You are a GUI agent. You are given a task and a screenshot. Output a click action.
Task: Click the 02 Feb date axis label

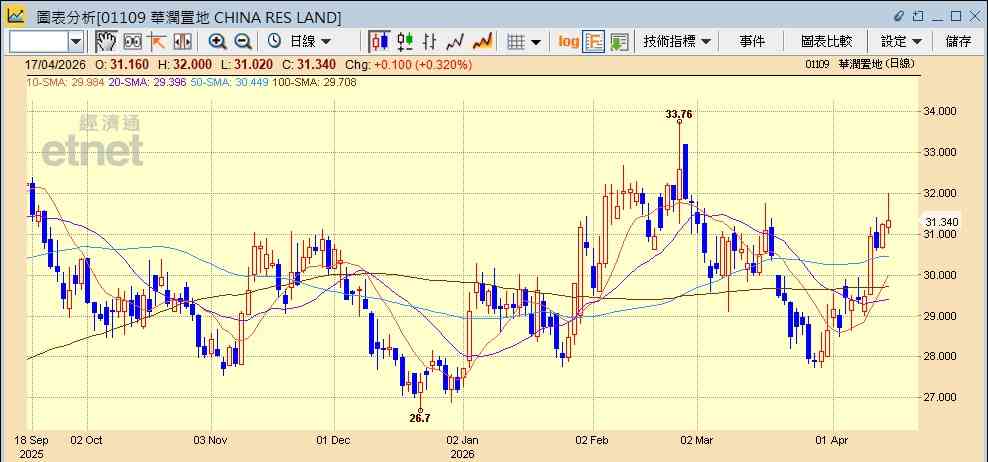[592, 440]
